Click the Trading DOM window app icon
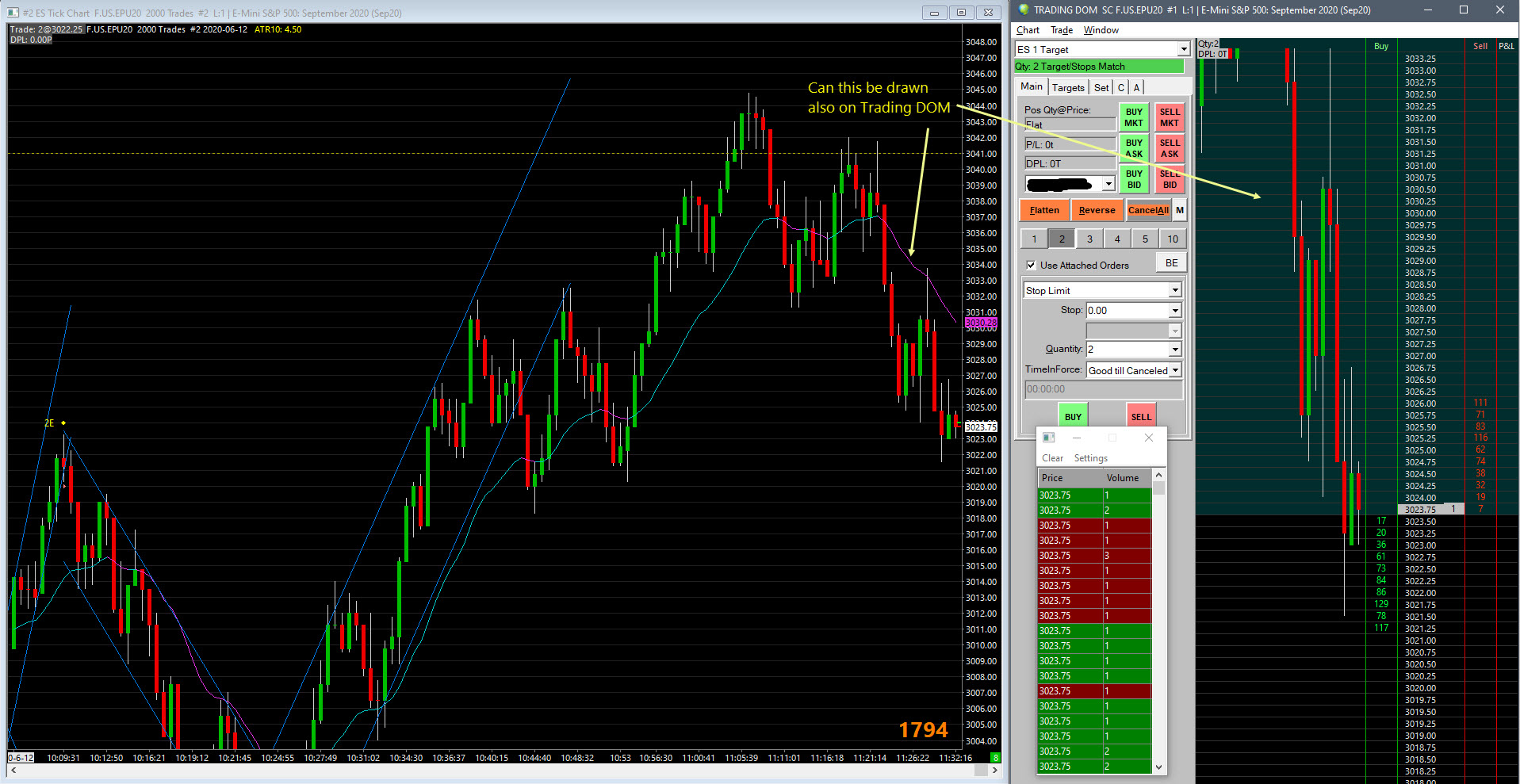 pyautogui.click(x=1024, y=10)
